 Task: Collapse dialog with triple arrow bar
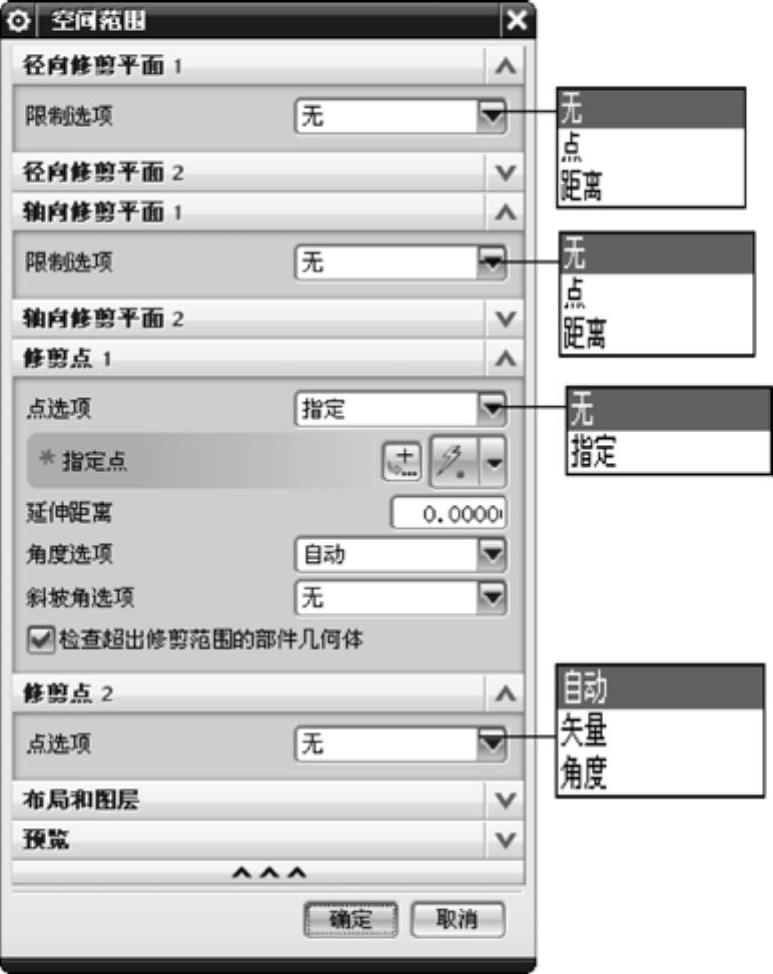pyautogui.click(x=268, y=873)
